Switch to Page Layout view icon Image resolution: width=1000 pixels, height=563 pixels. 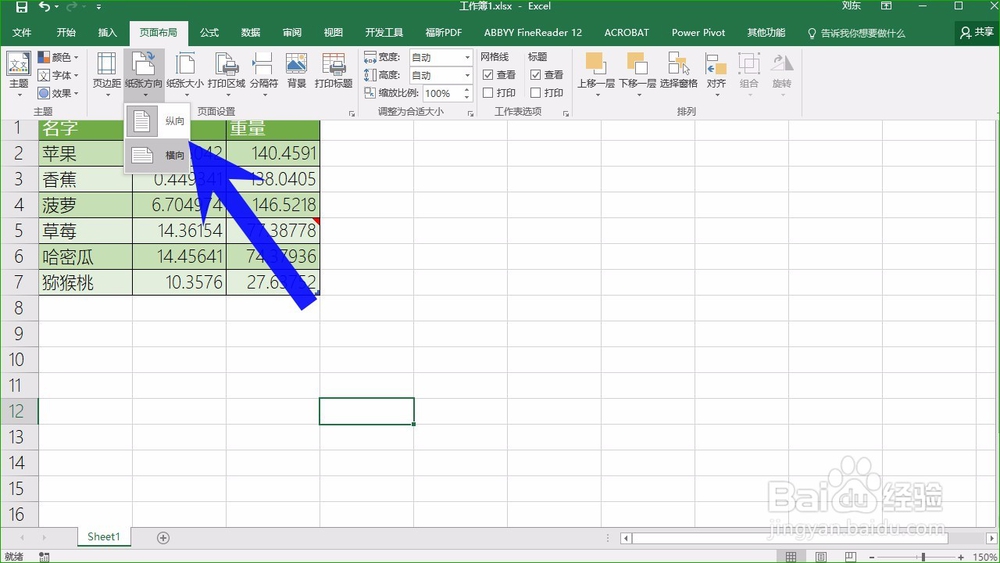click(821, 557)
